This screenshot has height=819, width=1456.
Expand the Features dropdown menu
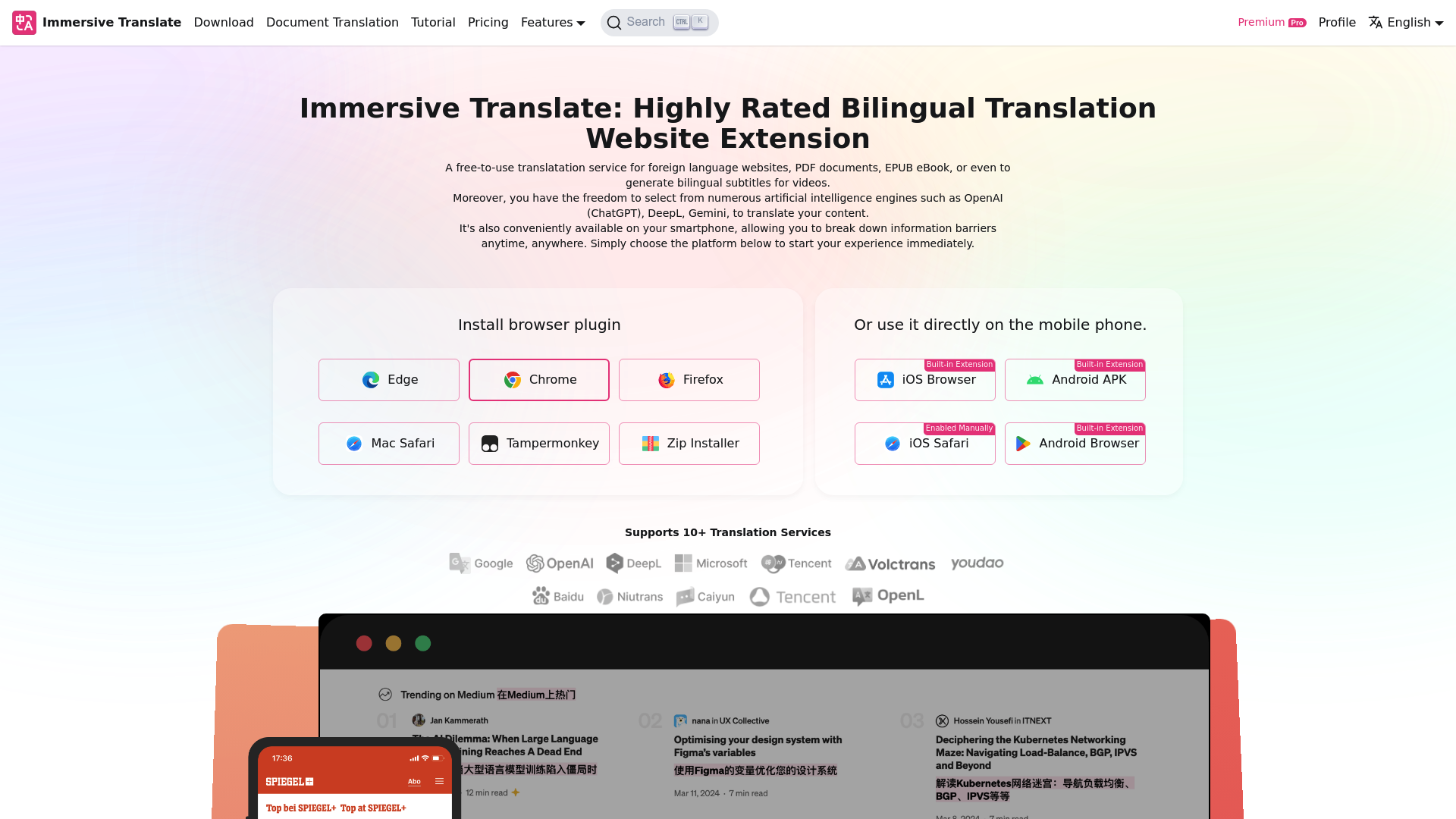click(553, 22)
